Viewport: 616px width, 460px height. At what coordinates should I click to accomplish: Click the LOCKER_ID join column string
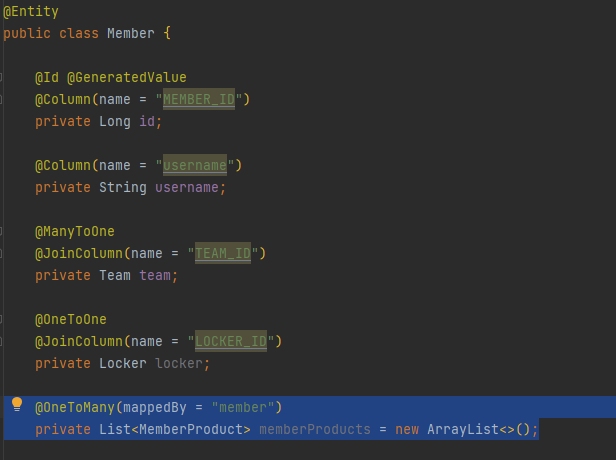(x=231, y=341)
